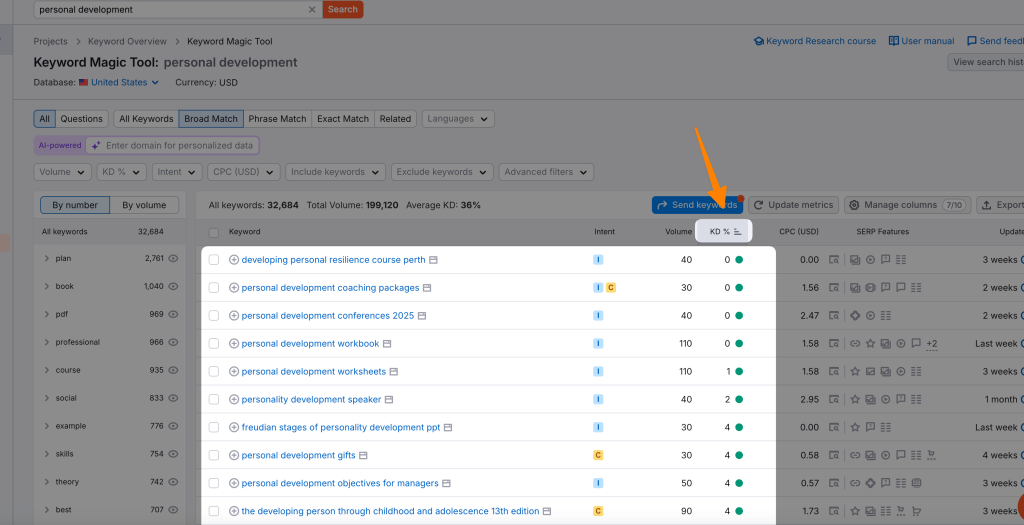Switch groups to By number

click(x=75, y=205)
